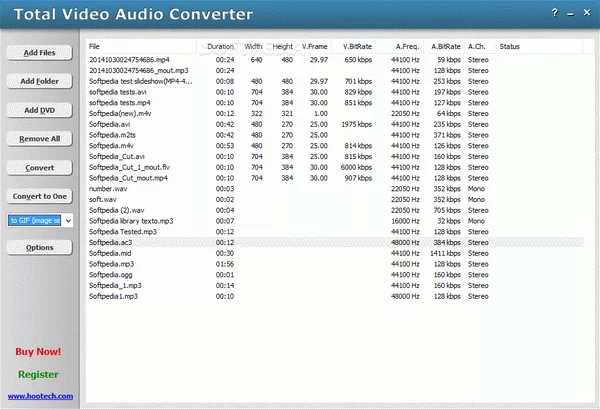Select the file Softpedia1.mp3
Screen dimensions: 600x409
113,296
